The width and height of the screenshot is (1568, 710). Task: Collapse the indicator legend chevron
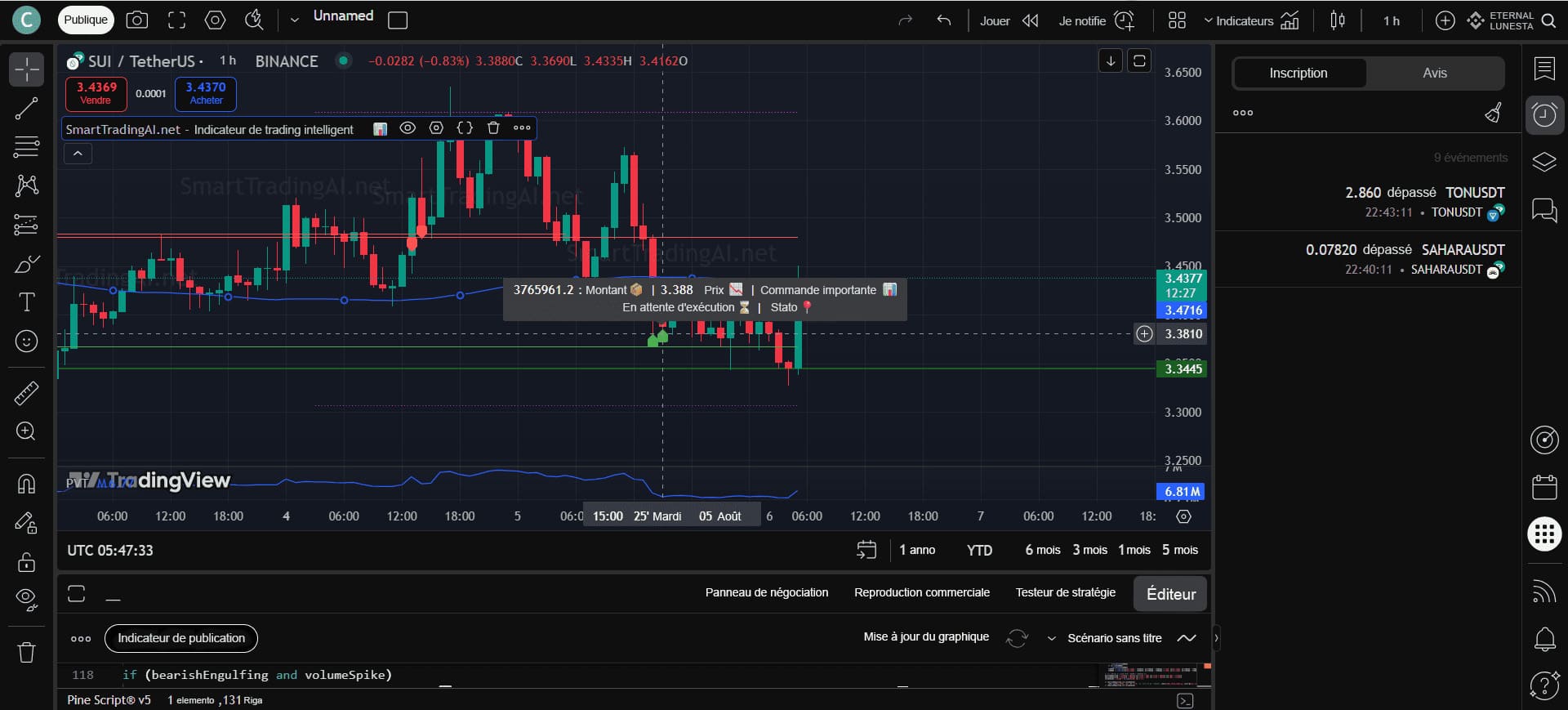78,154
